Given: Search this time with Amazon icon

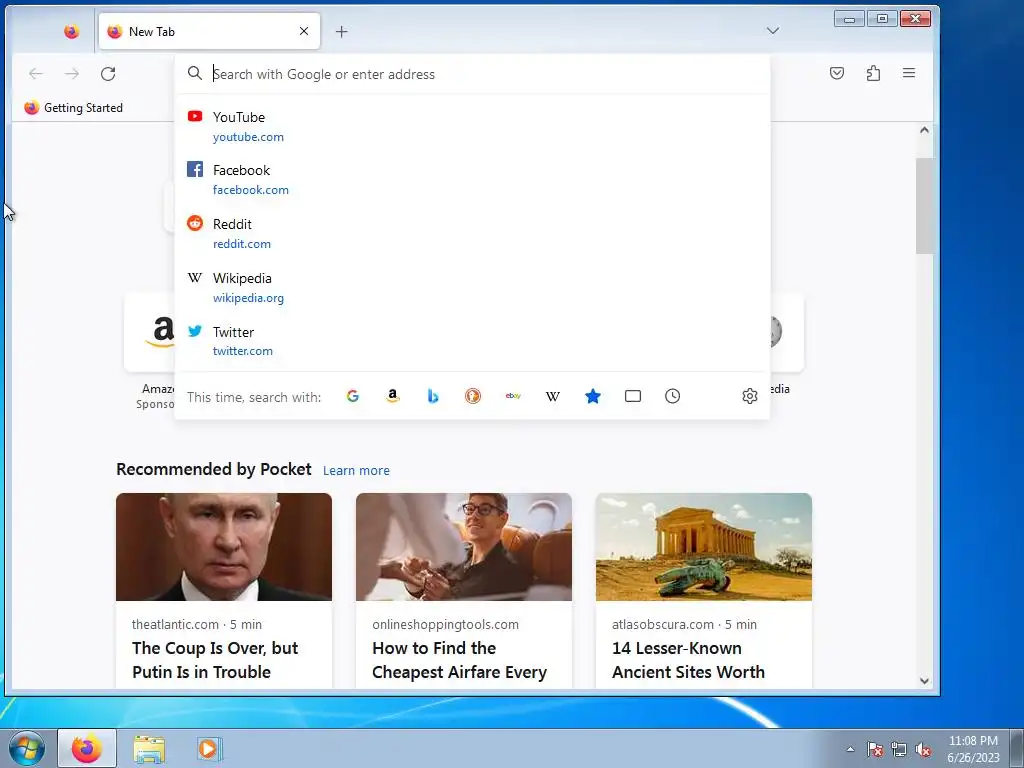Looking at the screenshot, I should pos(392,396).
